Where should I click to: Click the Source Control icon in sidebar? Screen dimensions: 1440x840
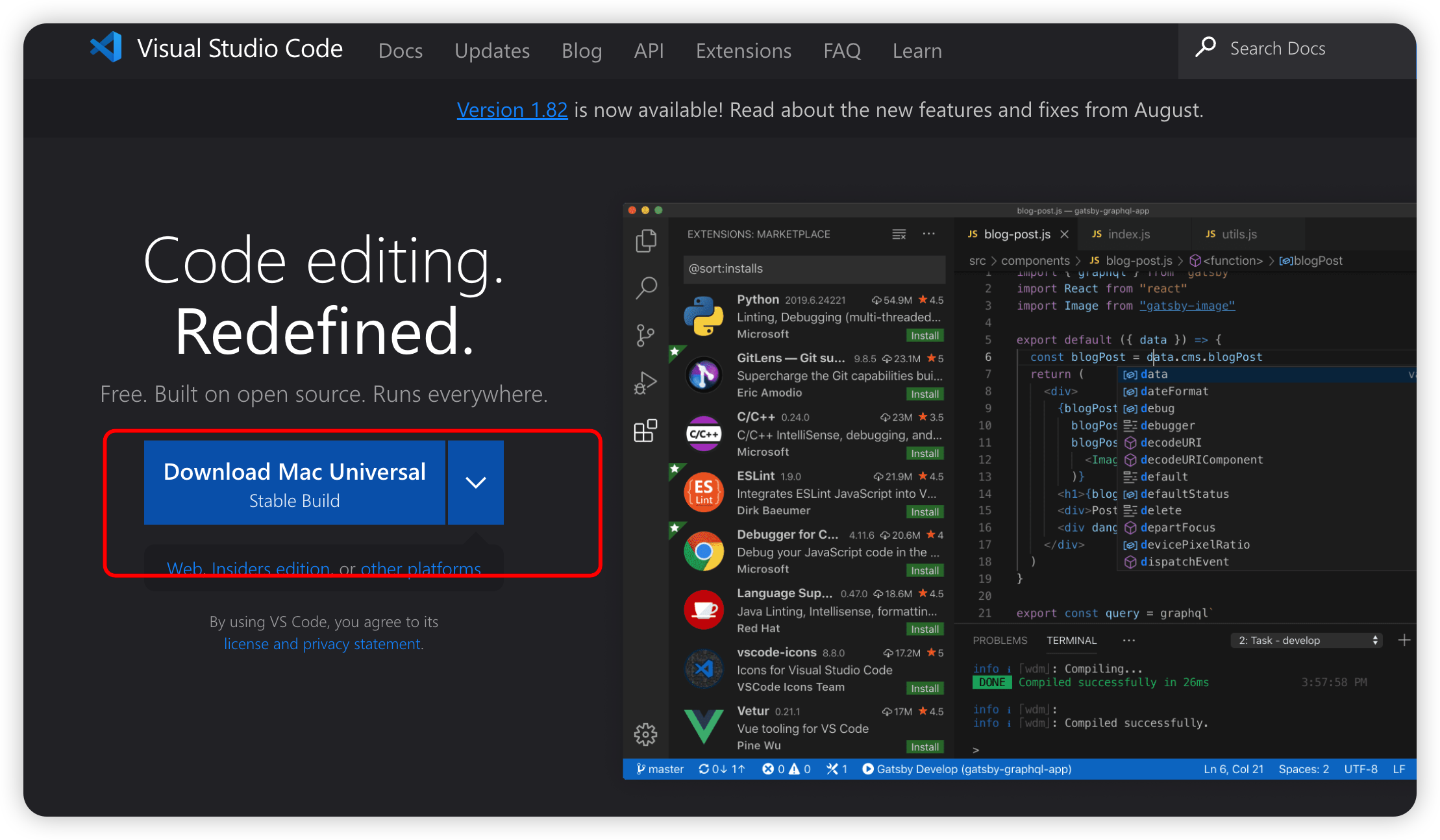click(x=648, y=333)
